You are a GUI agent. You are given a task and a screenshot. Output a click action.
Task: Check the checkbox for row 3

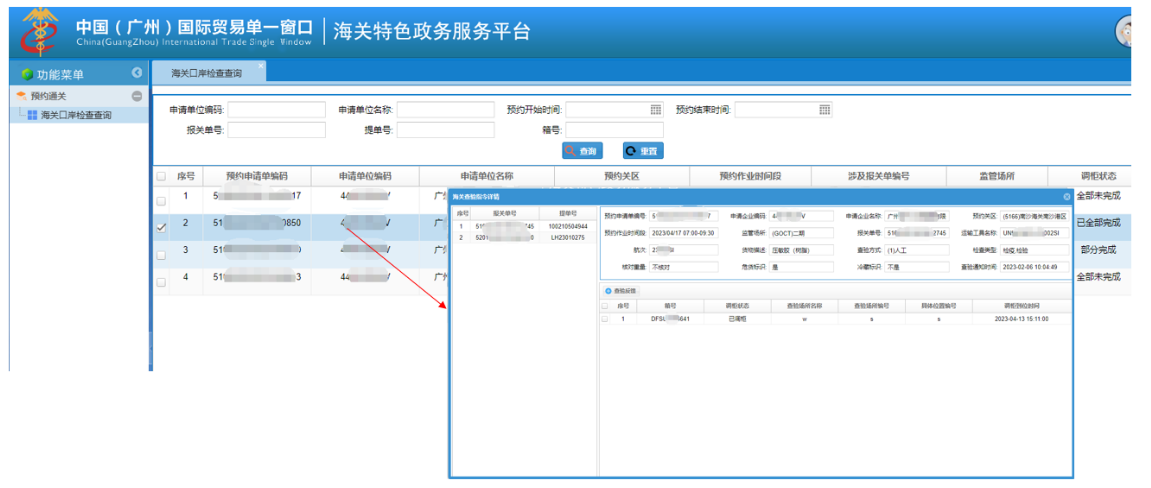click(161, 255)
